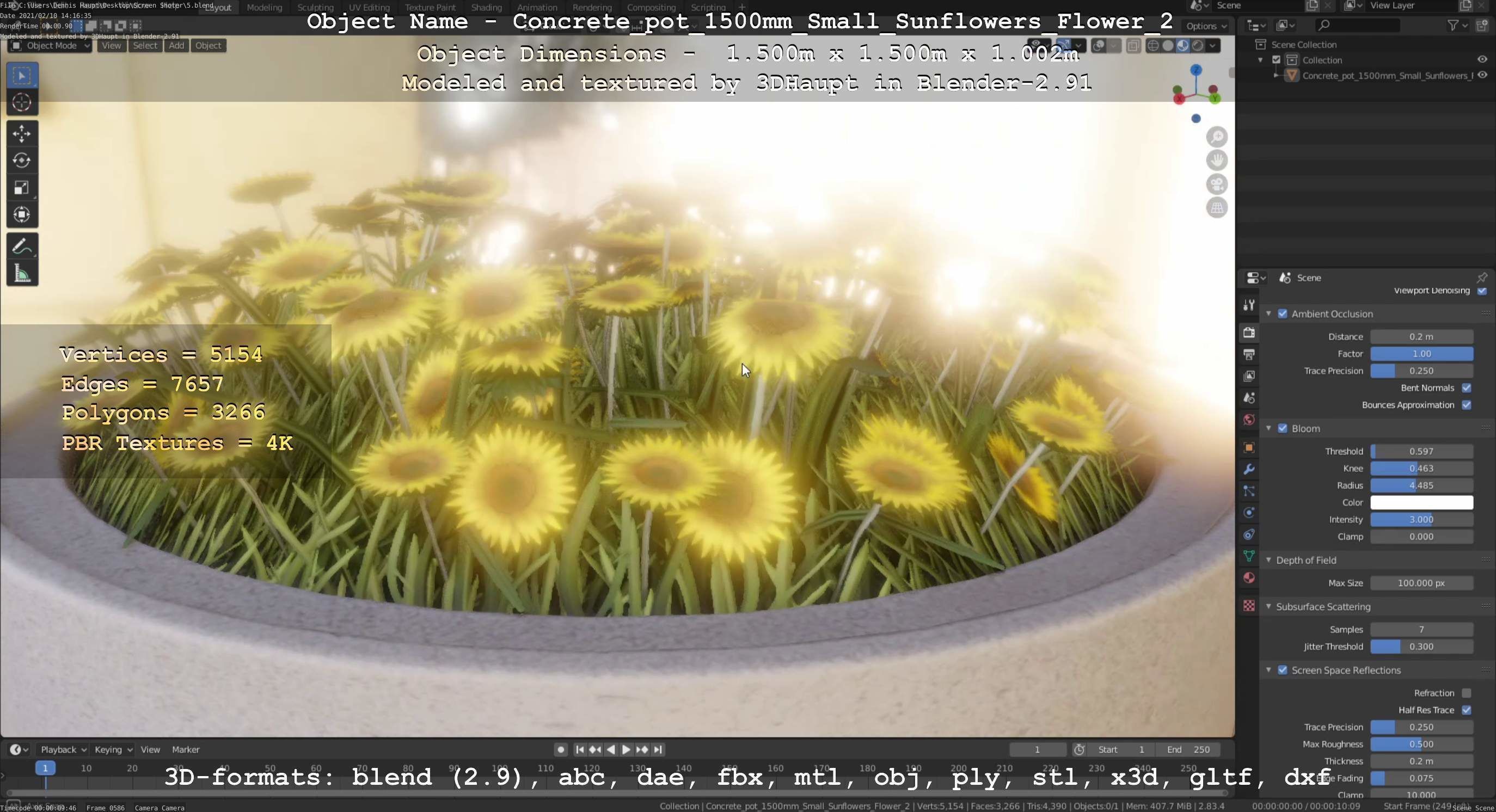Hide the Collection using its eye icon
1496x812 pixels.
tap(1482, 60)
